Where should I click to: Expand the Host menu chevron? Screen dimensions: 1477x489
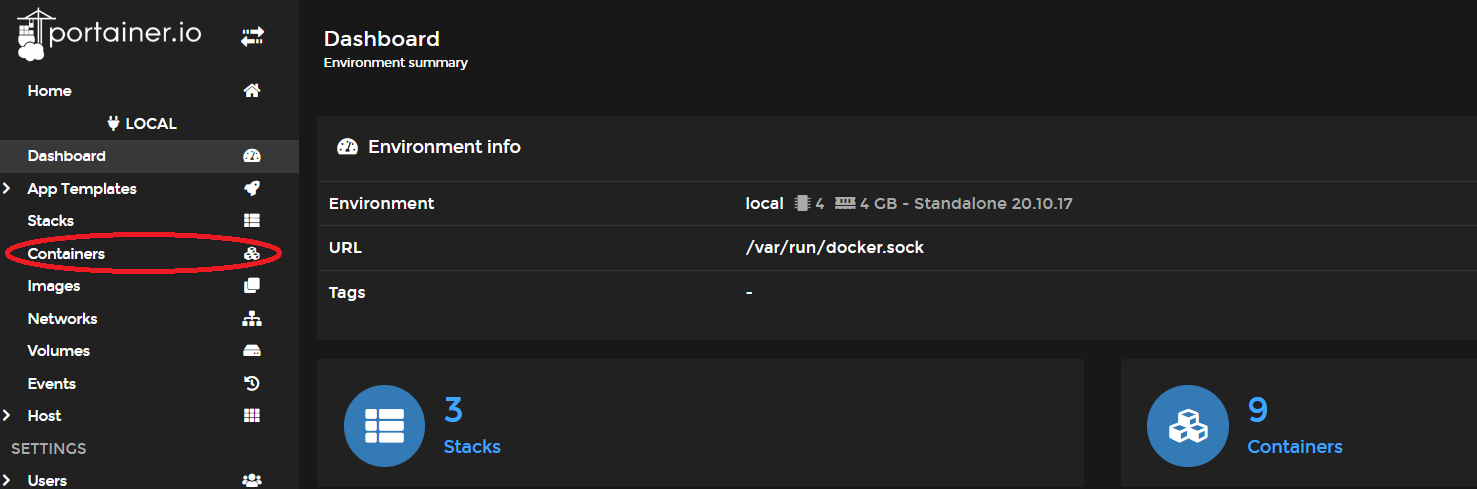point(7,416)
